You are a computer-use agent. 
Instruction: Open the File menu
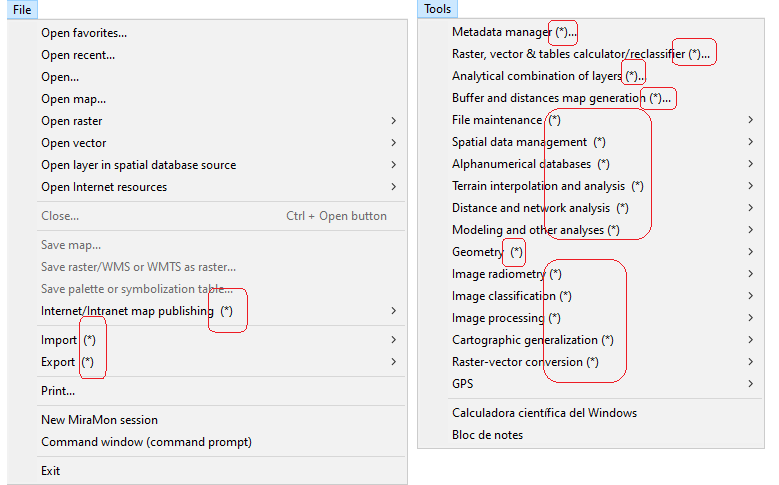(x=22, y=9)
